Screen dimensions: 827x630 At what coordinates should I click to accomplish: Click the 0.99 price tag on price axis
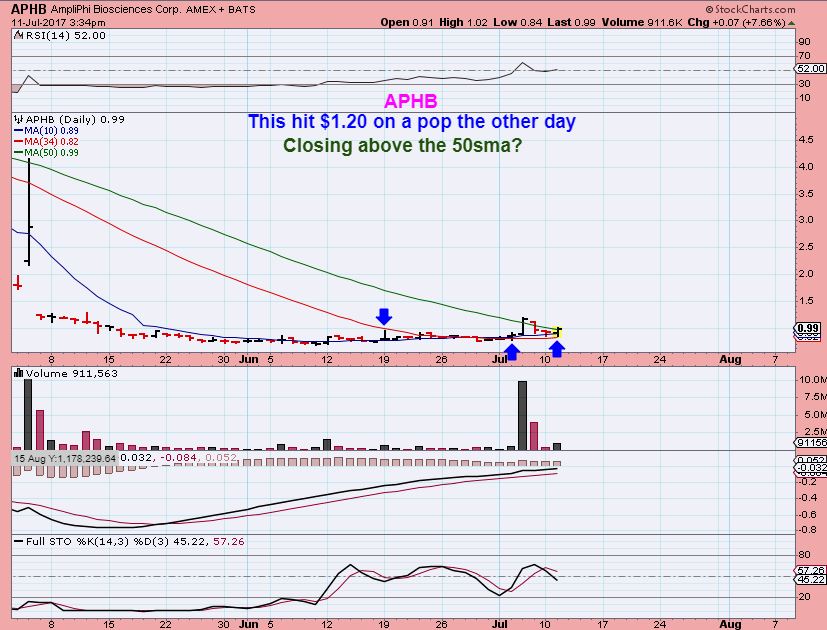pyautogui.click(x=807, y=328)
